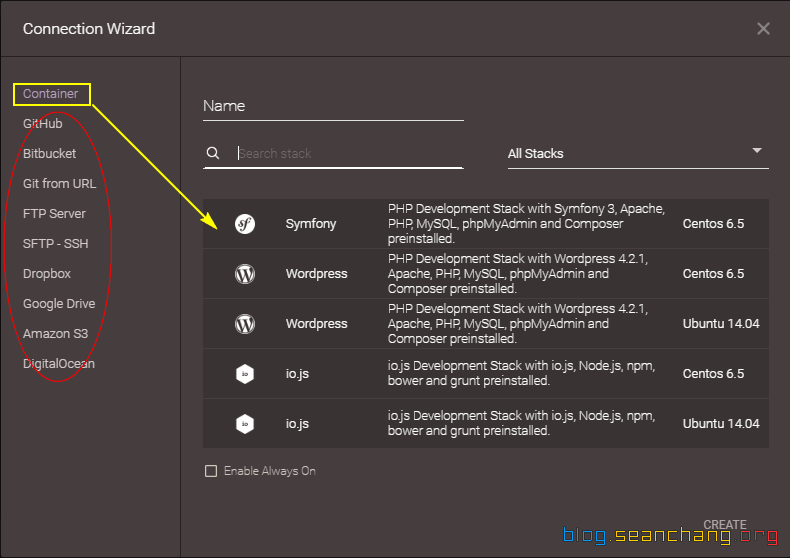Click the Connection Wizard title
Screen dimensions: 790x558
click(89, 29)
